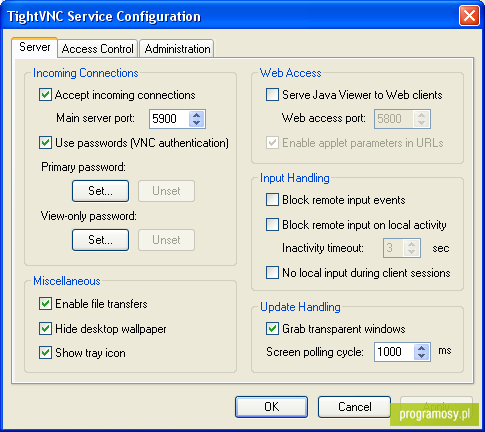Confirm settings with OK button
Viewport: 485px width, 432px height.
point(271,407)
